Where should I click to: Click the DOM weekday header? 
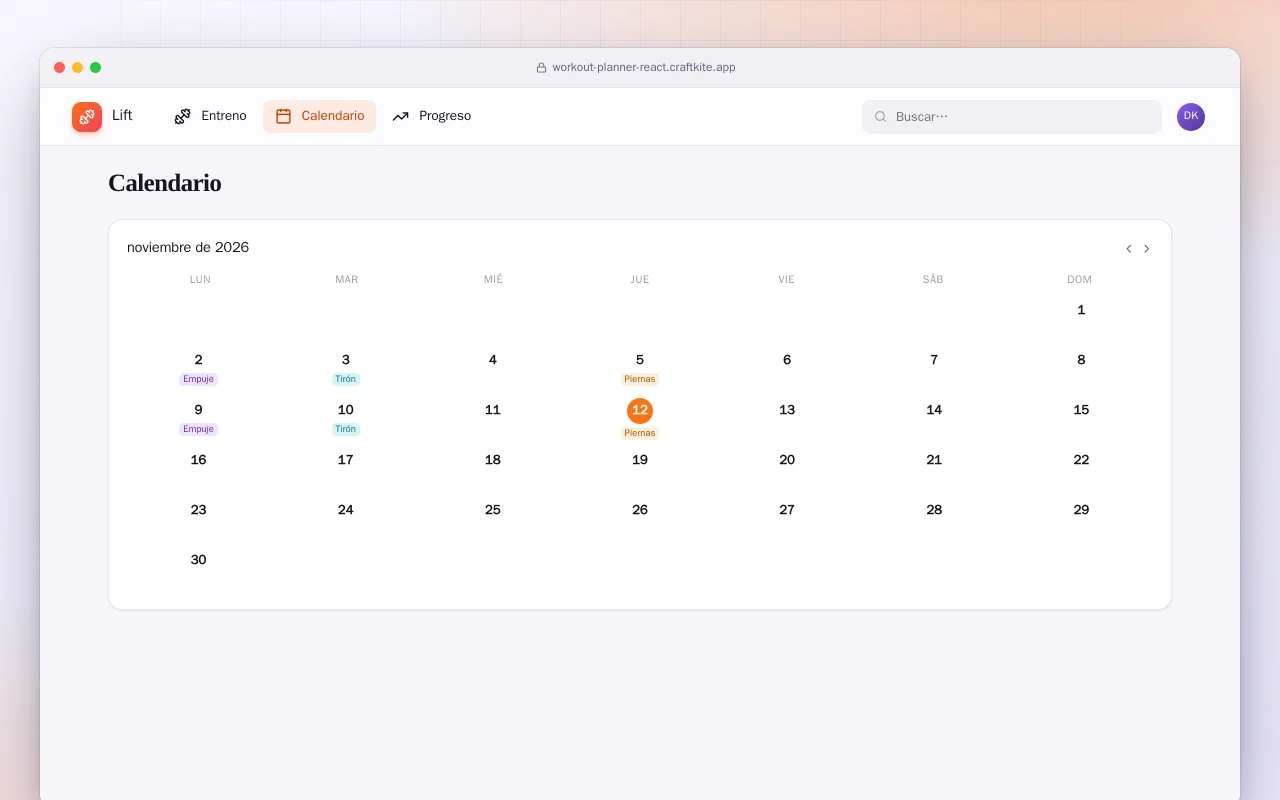click(1080, 279)
